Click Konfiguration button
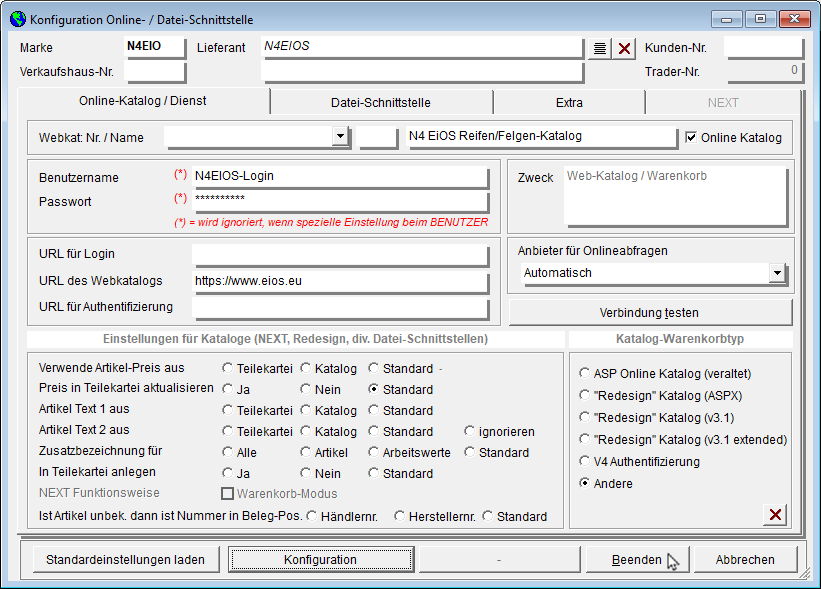This screenshot has height=589, width=821. [320, 560]
